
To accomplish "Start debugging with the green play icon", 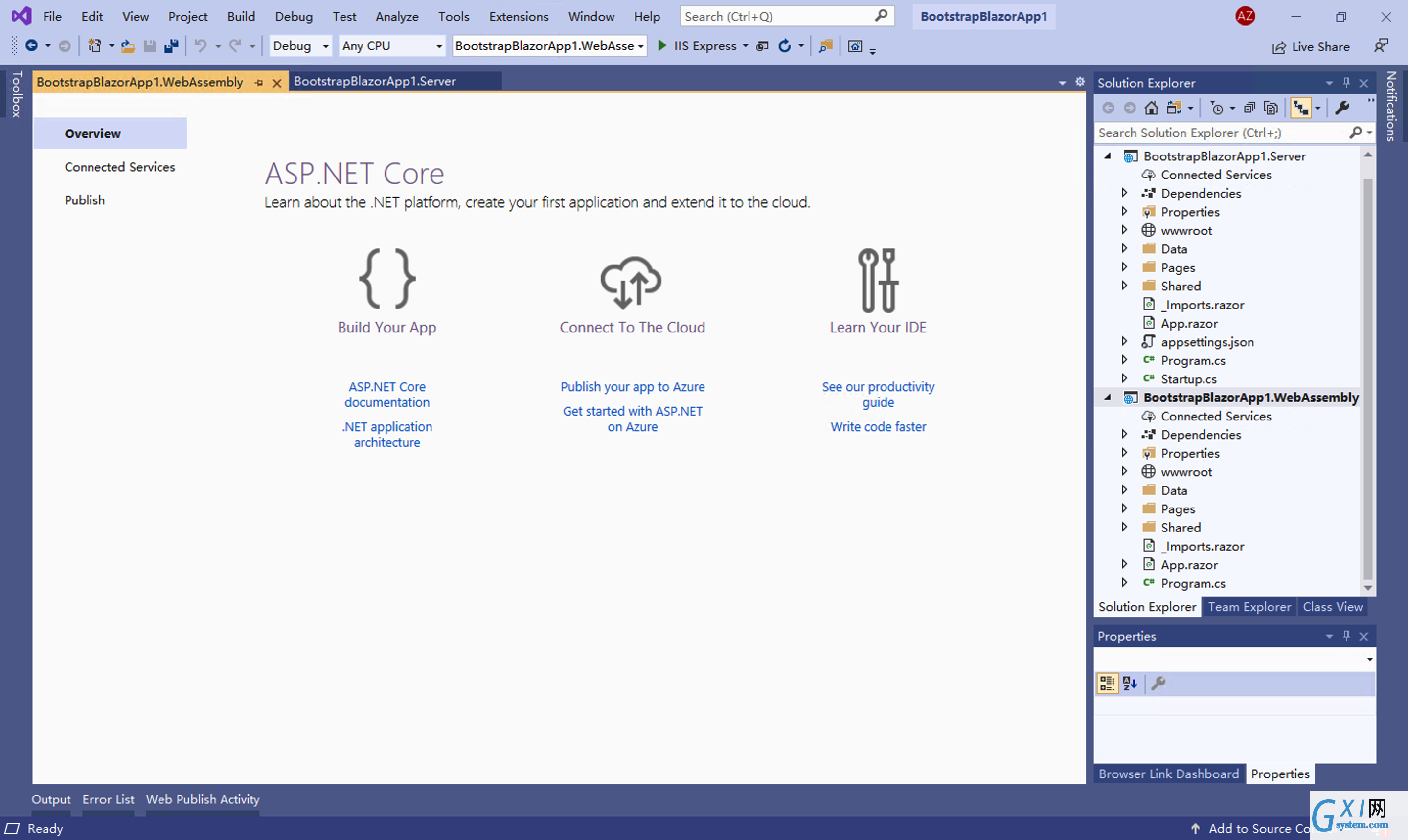I will pos(661,45).
